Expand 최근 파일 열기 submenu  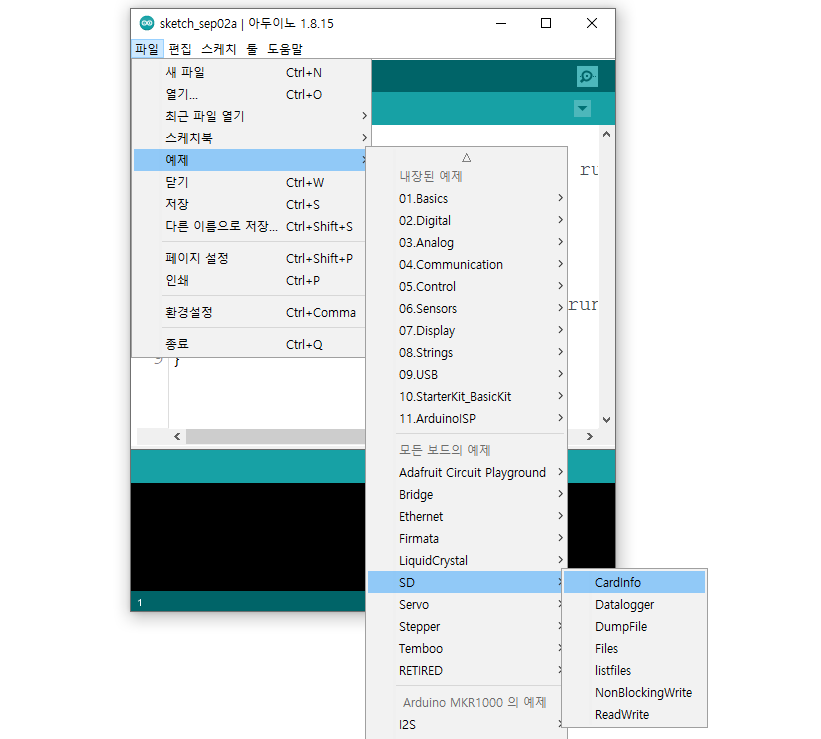251,116
